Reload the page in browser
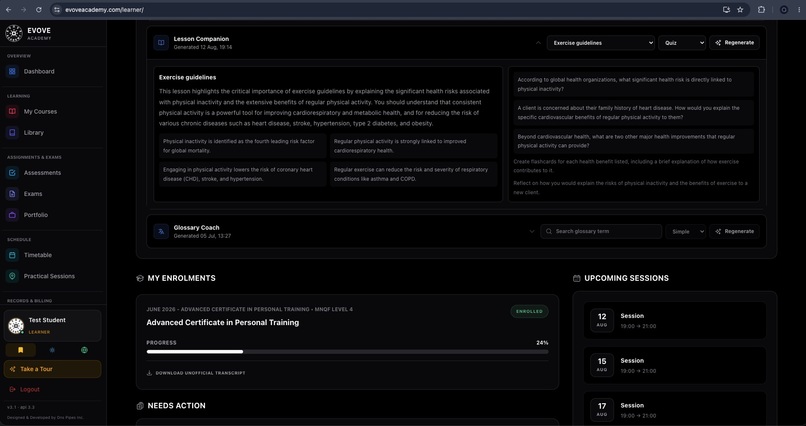The width and height of the screenshot is (806, 426). (39, 10)
